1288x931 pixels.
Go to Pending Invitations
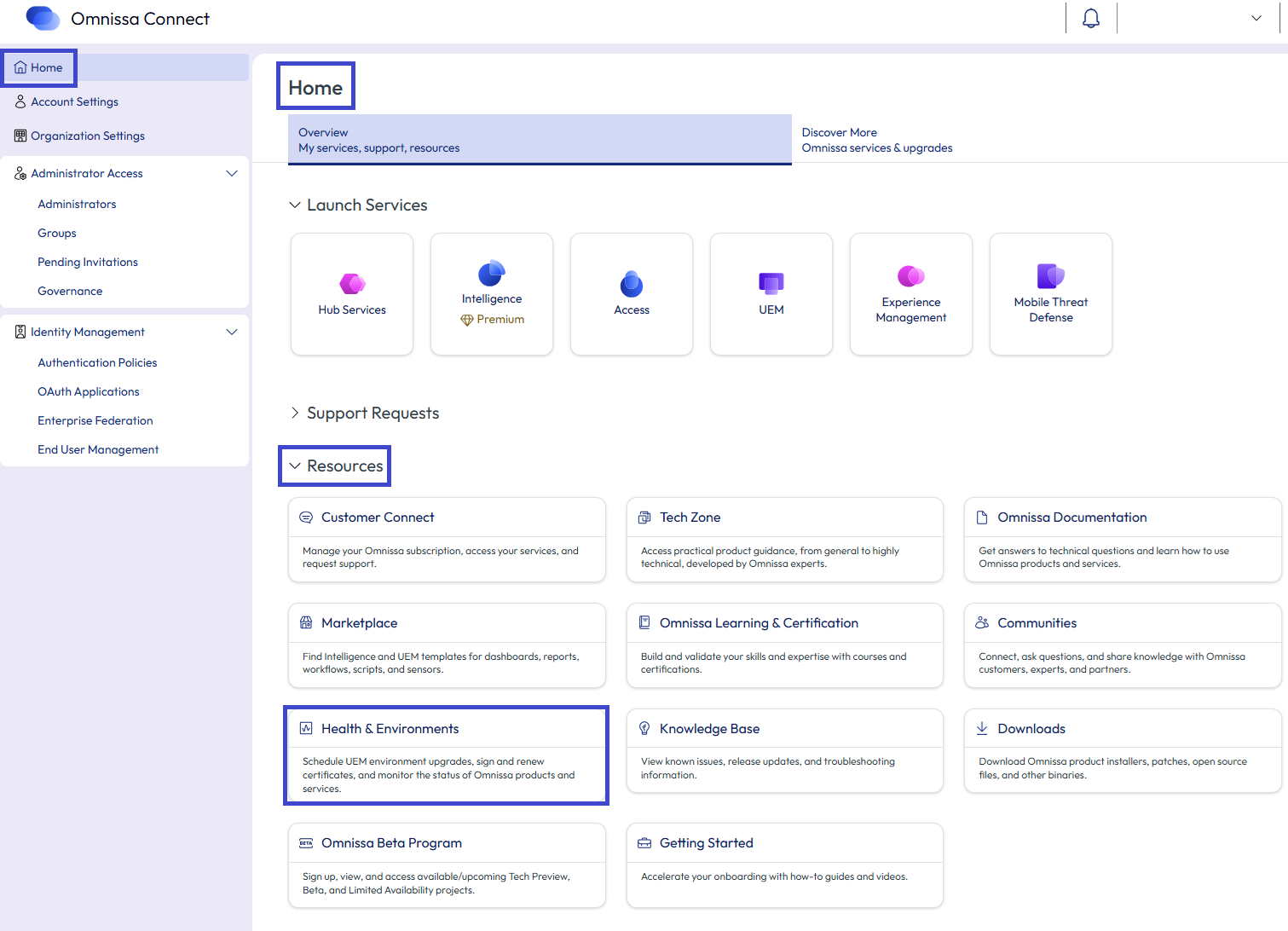pos(88,262)
